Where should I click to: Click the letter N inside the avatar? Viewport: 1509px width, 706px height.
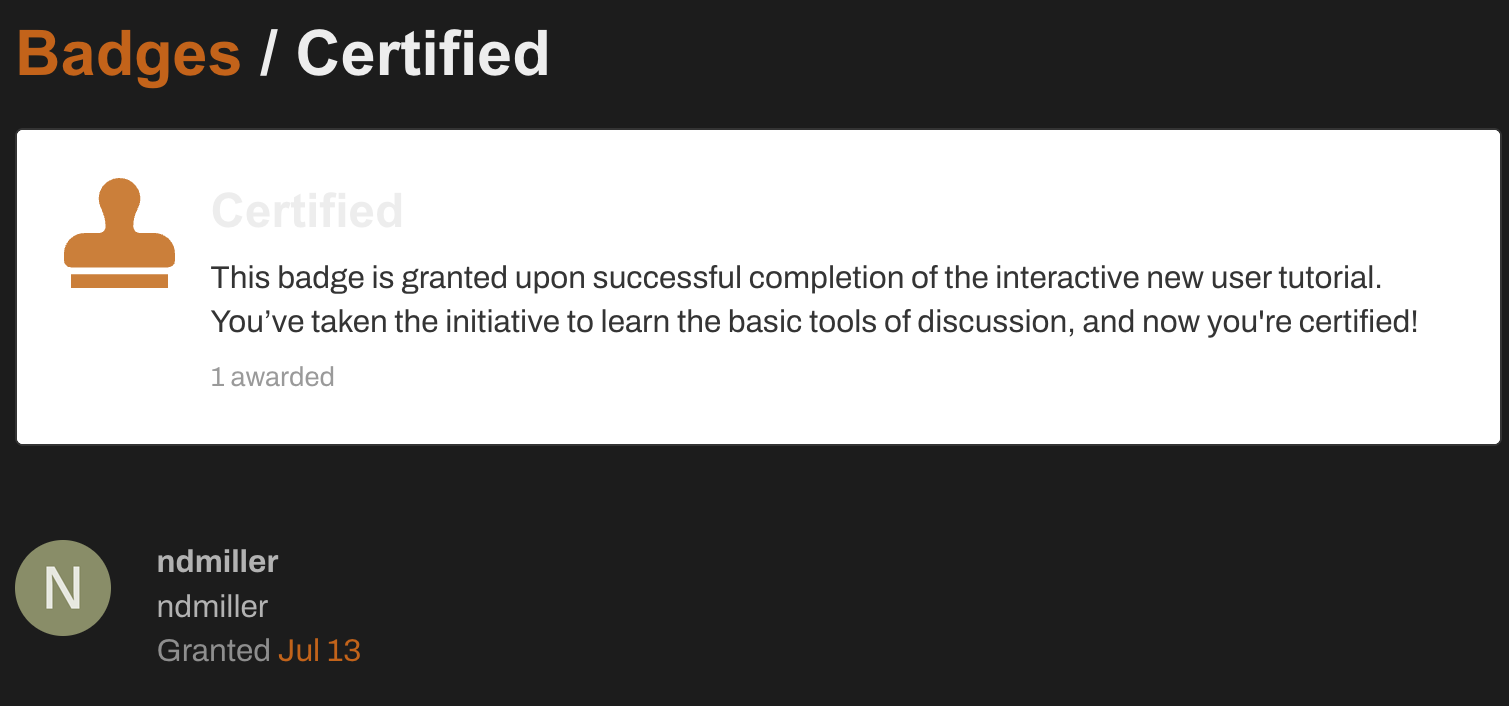point(62,588)
